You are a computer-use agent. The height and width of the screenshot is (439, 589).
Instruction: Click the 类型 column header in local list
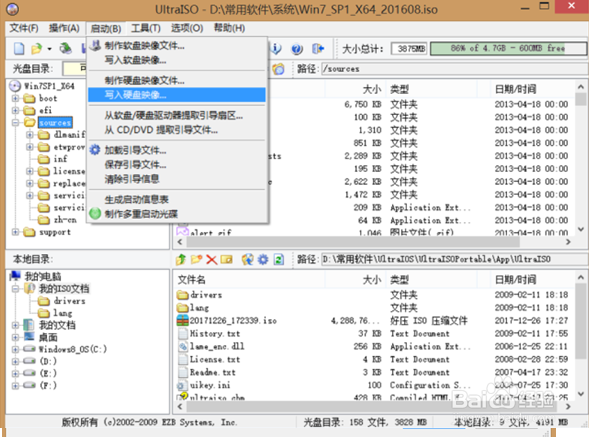tap(399, 280)
